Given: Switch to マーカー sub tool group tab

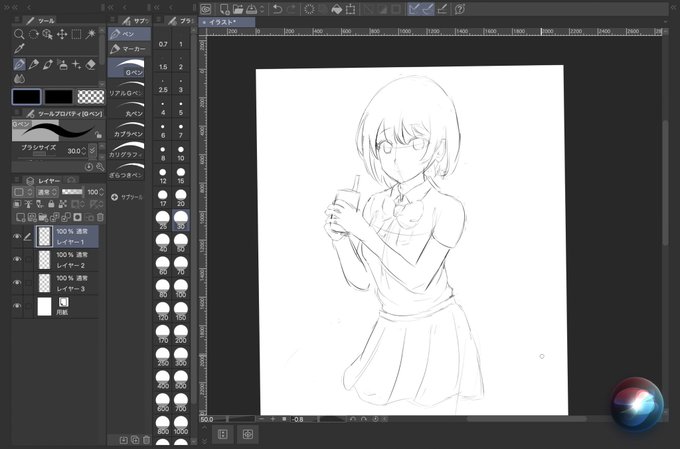Looking at the screenshot, I should [x=129, y=49].
